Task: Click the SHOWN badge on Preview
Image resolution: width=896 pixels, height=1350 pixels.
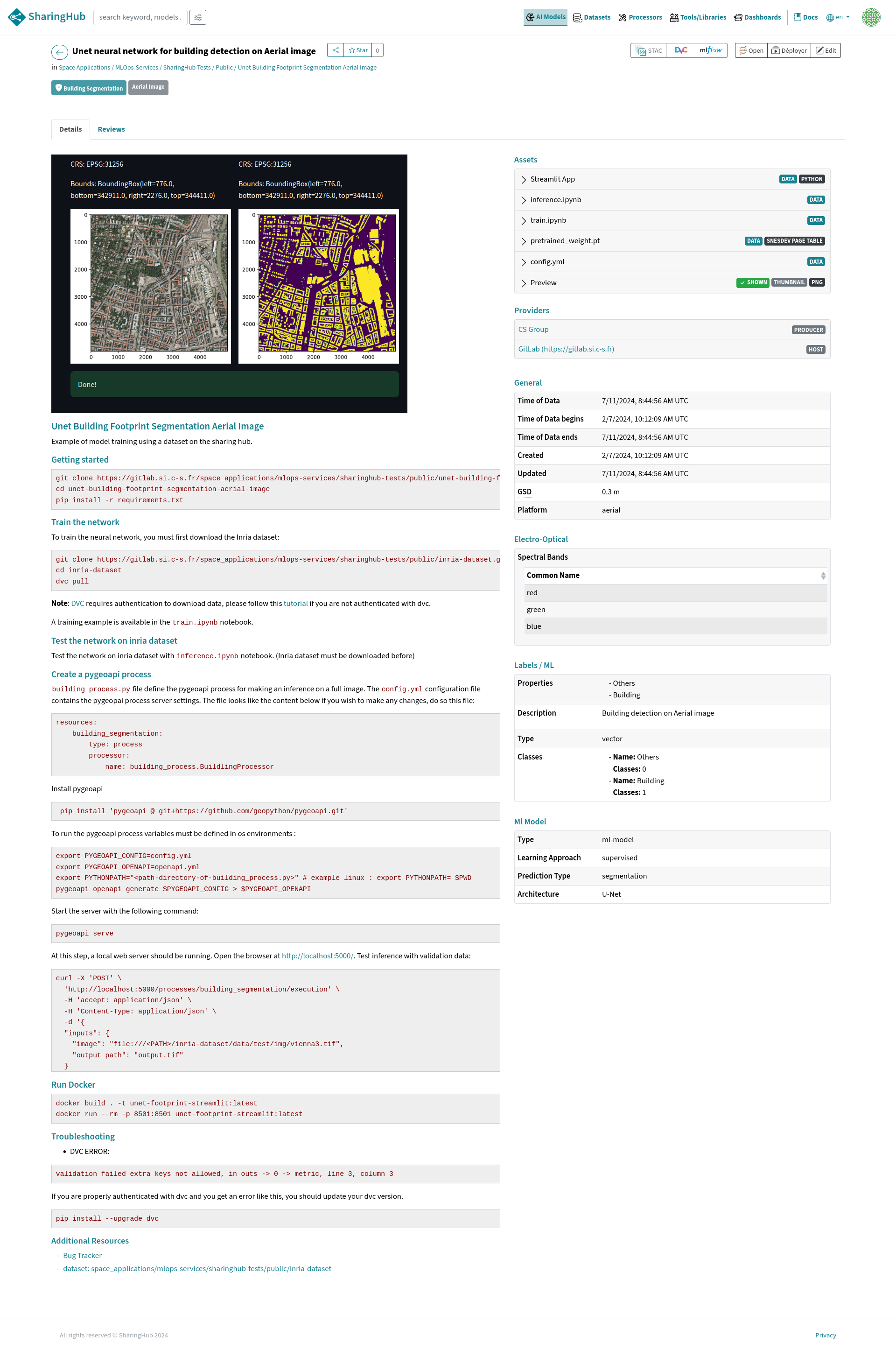Action: (753, 282)
